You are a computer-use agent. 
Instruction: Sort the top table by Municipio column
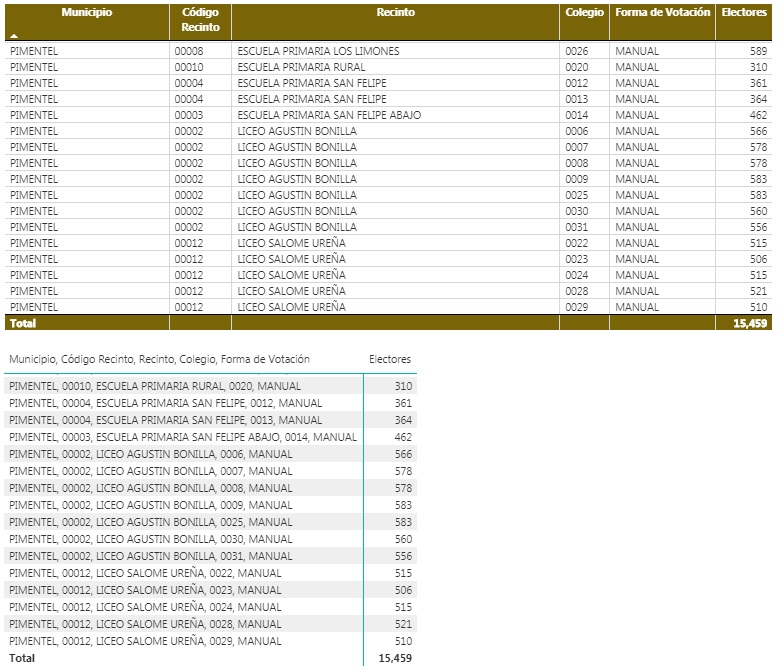pos(86,13)
